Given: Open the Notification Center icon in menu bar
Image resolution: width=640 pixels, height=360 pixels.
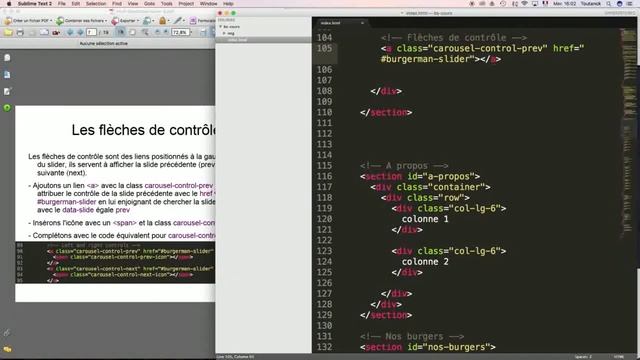Looking at the screenshot, I should point(630,4).
